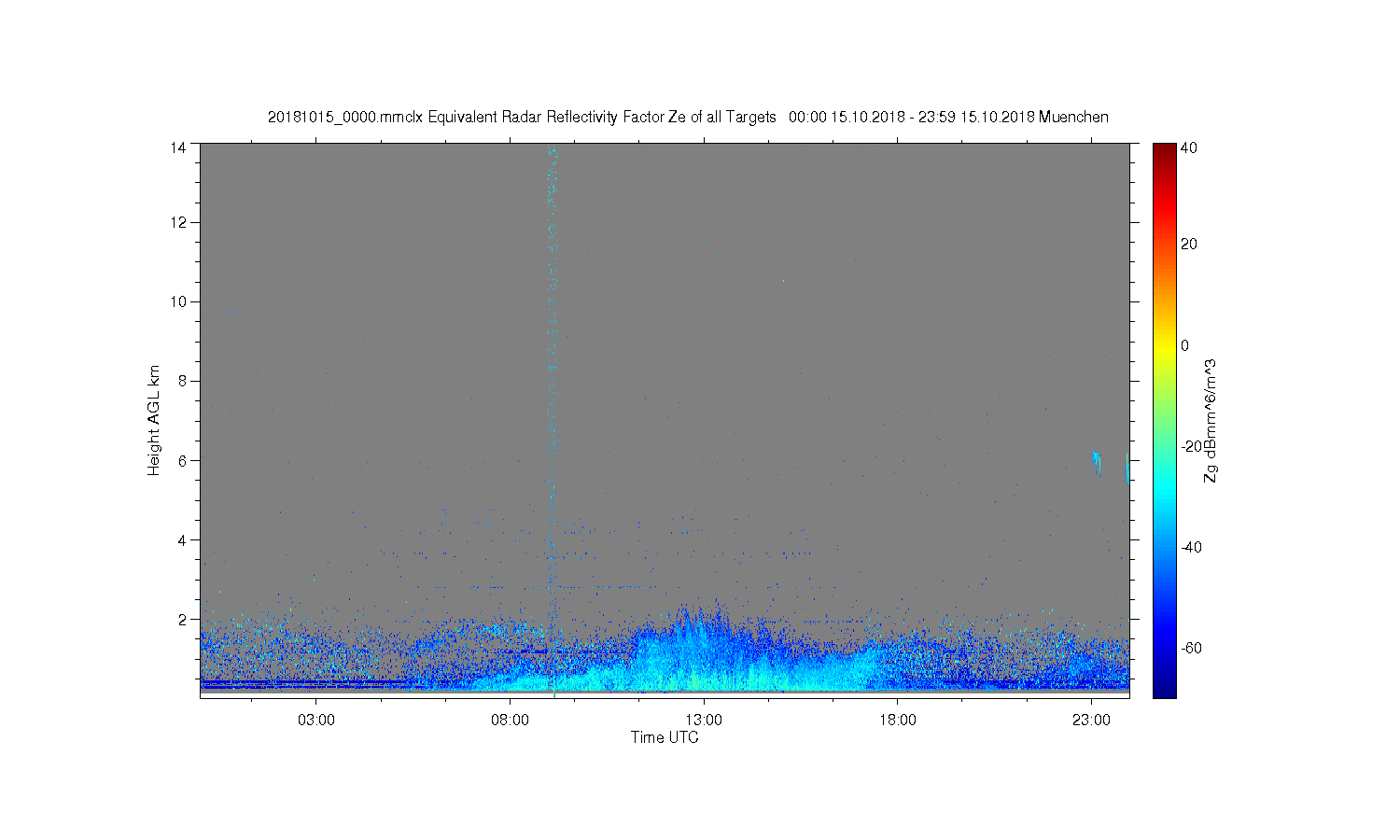Click the 10 km height tick label
The height and width of the screenshot is (840, 1400).
tap(177, 301)
